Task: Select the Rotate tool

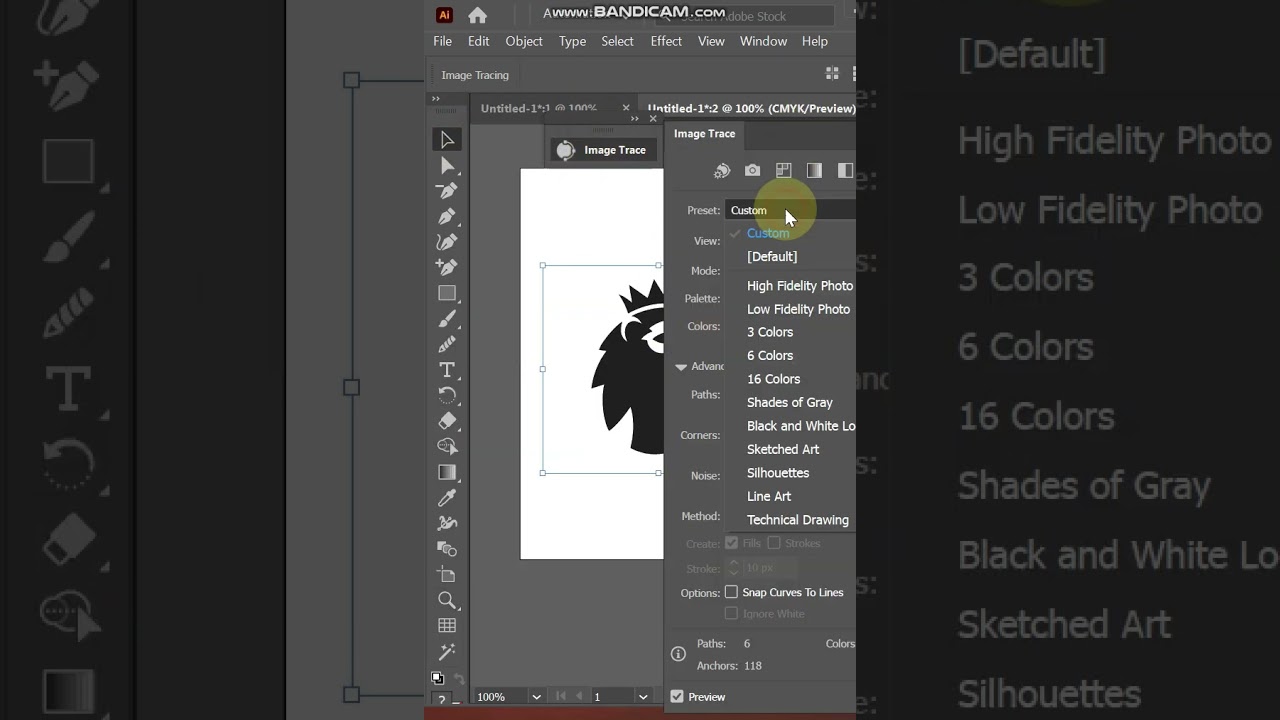Action: pos(447,395)
